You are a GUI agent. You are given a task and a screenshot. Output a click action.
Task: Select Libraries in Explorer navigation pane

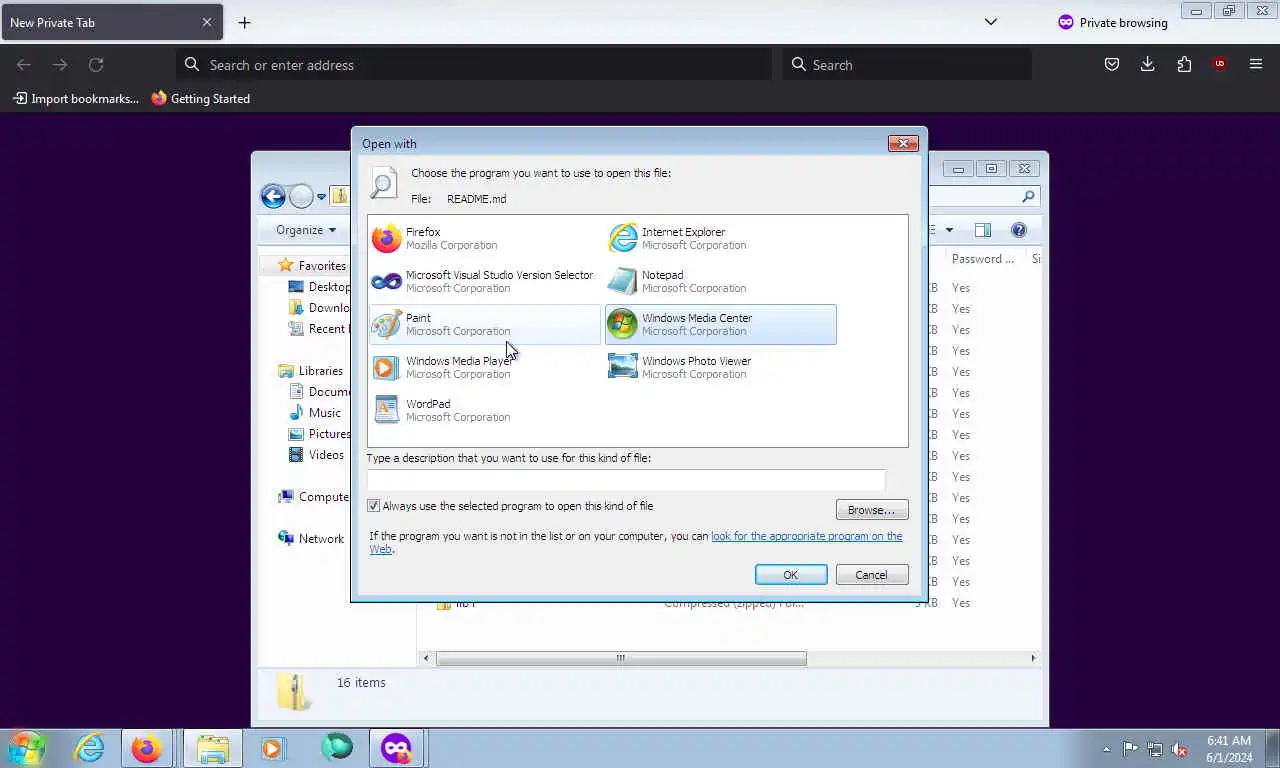pos(311,370)
